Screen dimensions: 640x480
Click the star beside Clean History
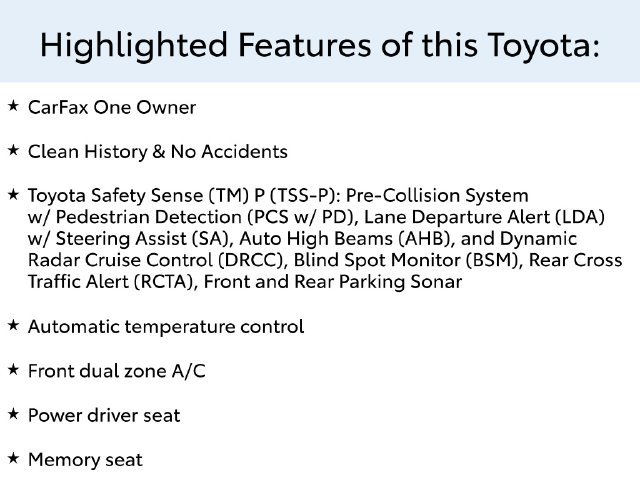pyautogui.click(x=13, y=150)
